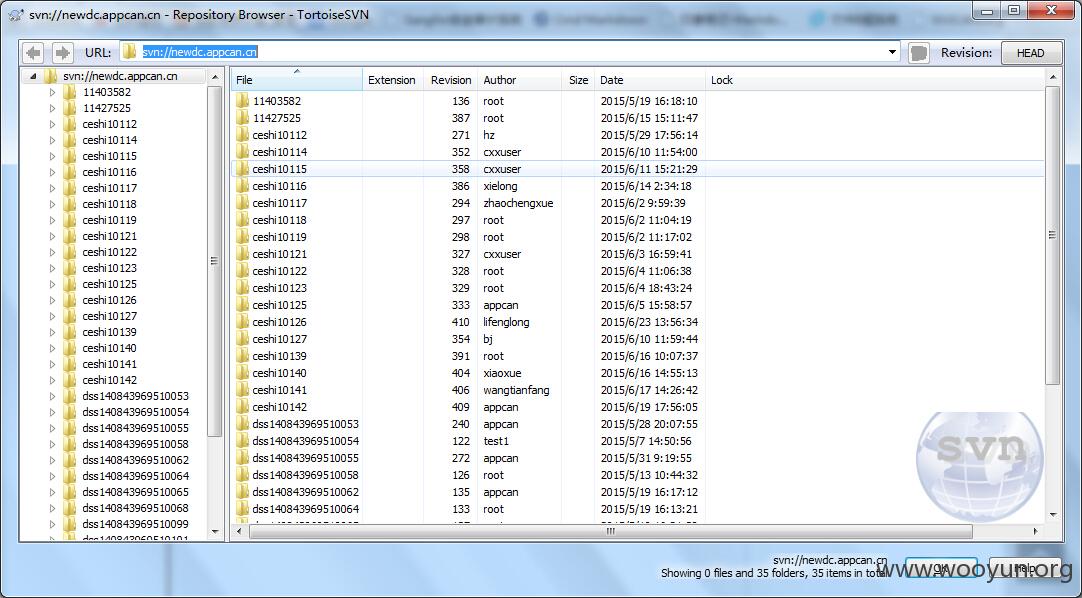Image resolution: width=1082 pixels, height=598 pixels.
Task: Click the root svn://newdc.appcan.cn folder icon in the tree
Action: point(50,76)
